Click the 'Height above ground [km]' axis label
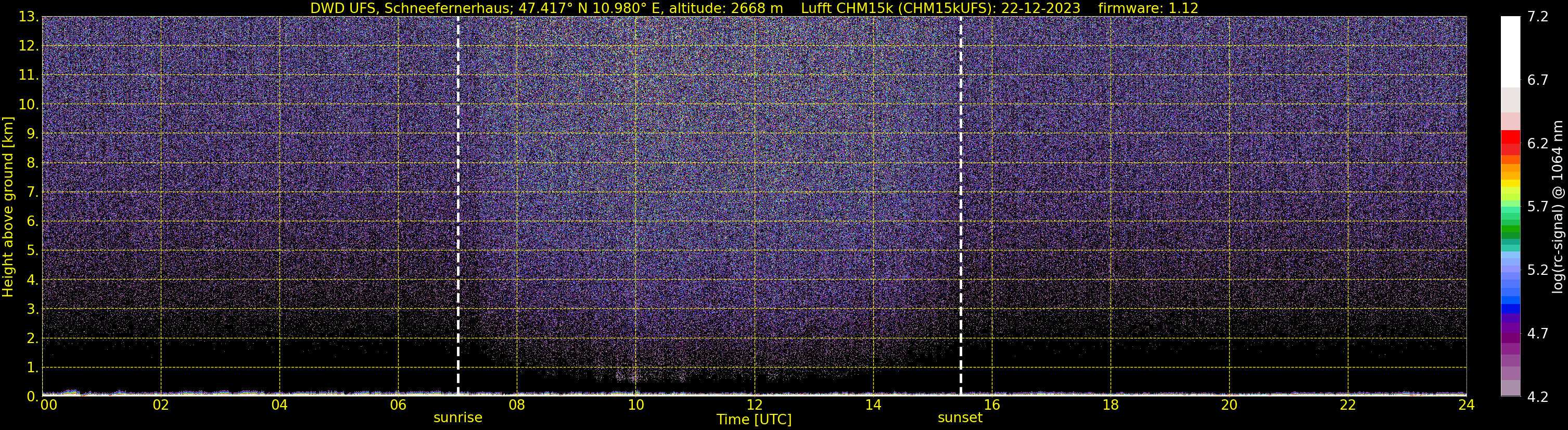Viewport: 1568px width, 430px height. [x=8, y=207]
